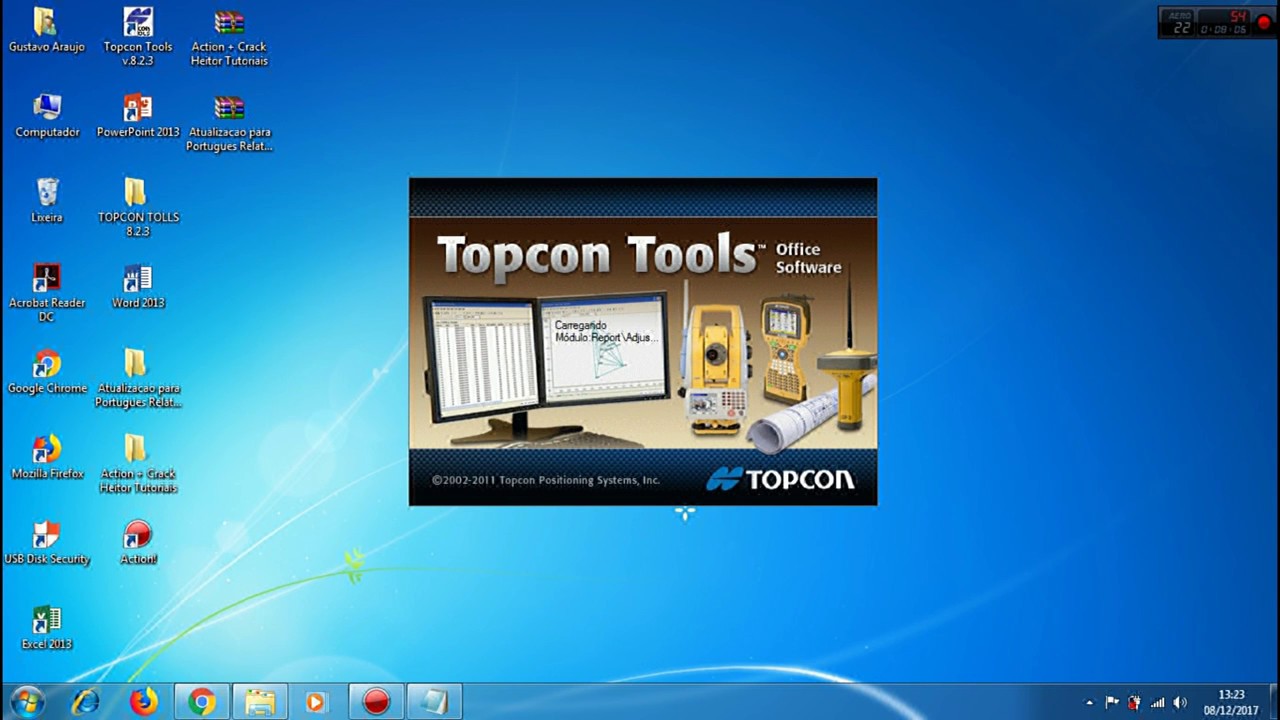Launch Acrobat Reader DC shortcut
1280x720 pixels.
point(47,293)
